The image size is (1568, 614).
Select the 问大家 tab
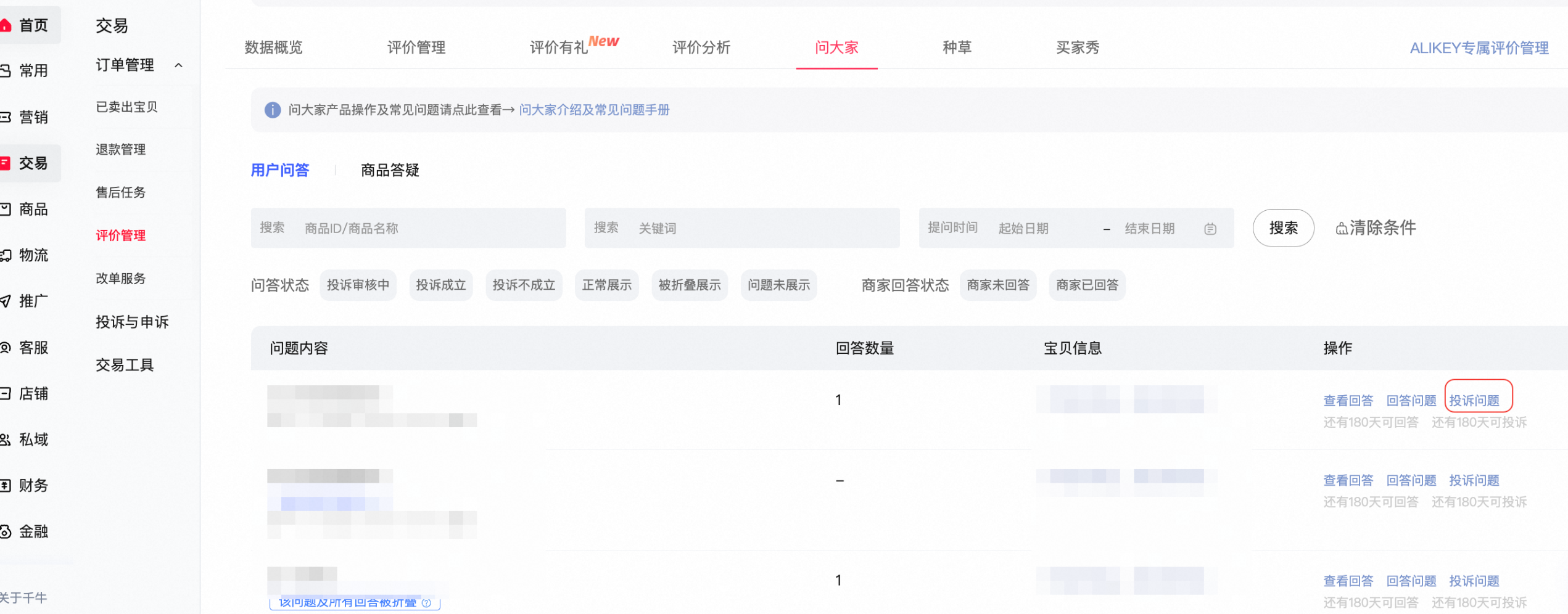click(x=837, y=47)
